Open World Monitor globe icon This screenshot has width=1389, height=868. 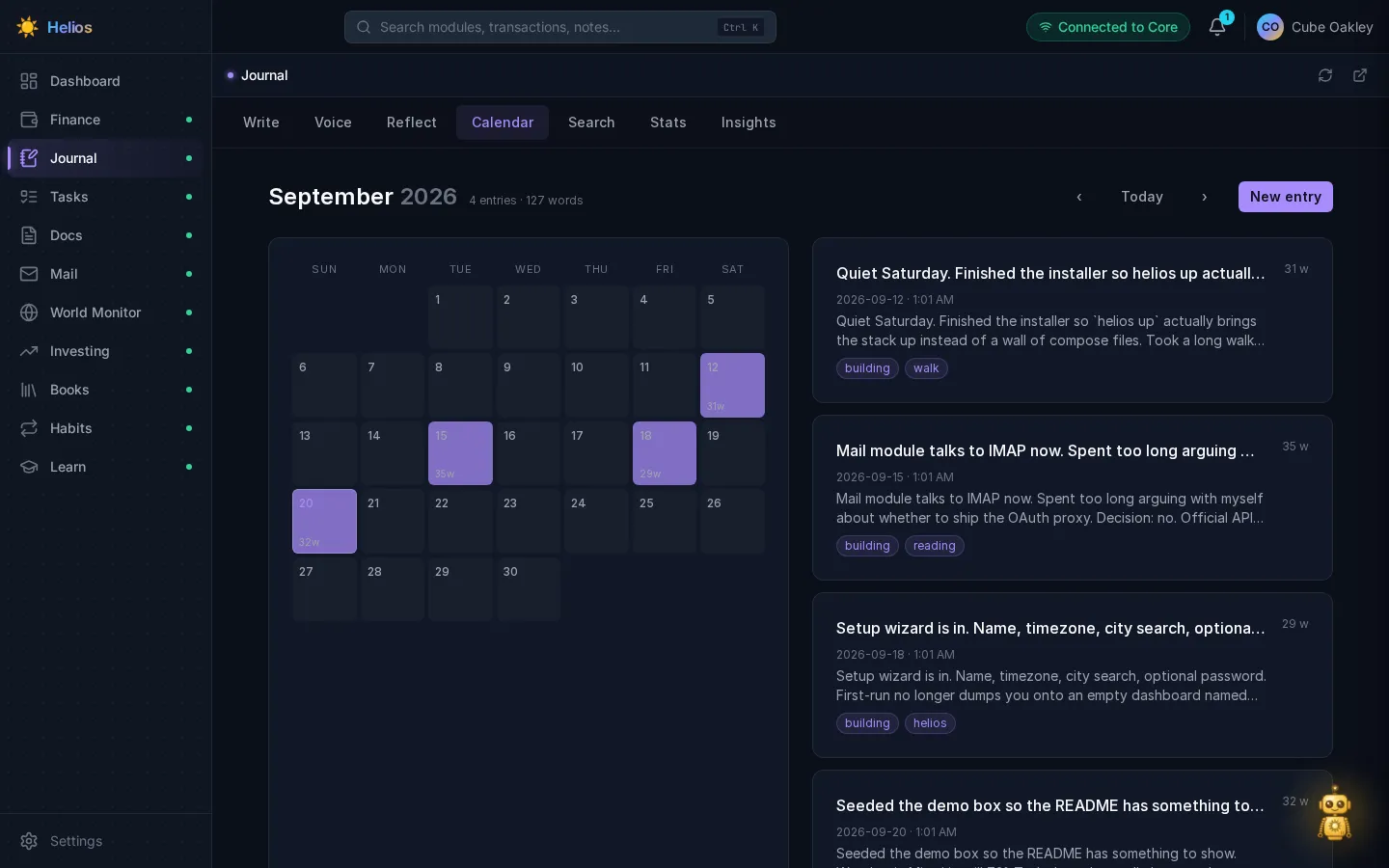click(29, 312)
